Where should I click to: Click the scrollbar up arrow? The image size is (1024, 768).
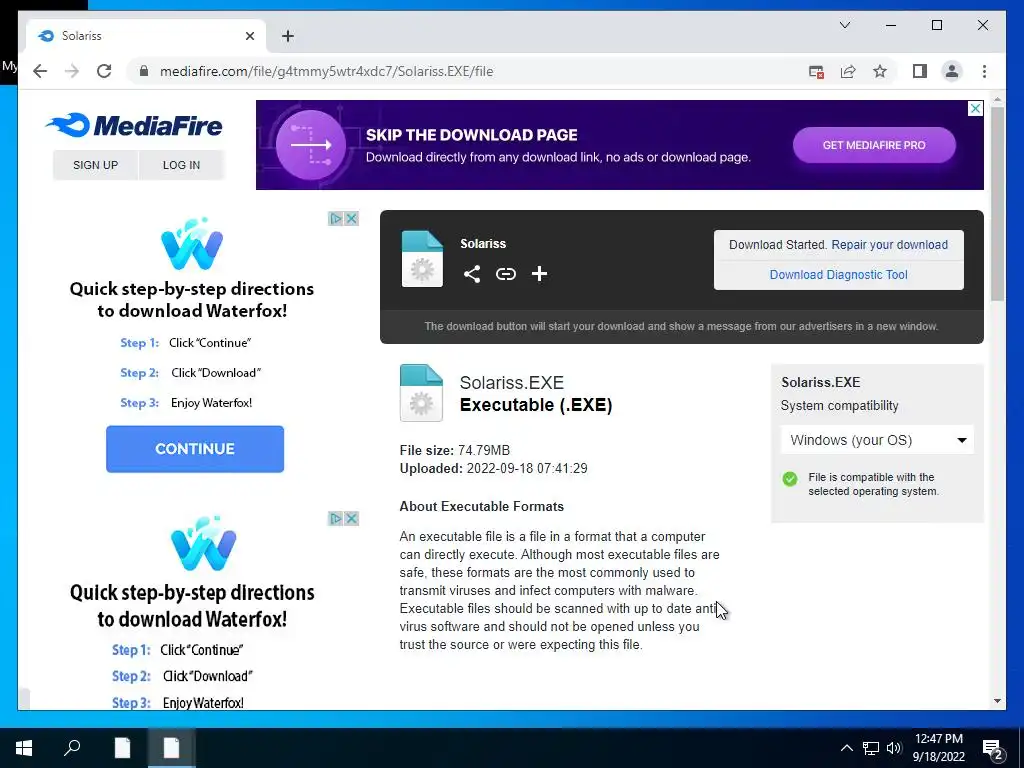(x=997, y=99)
